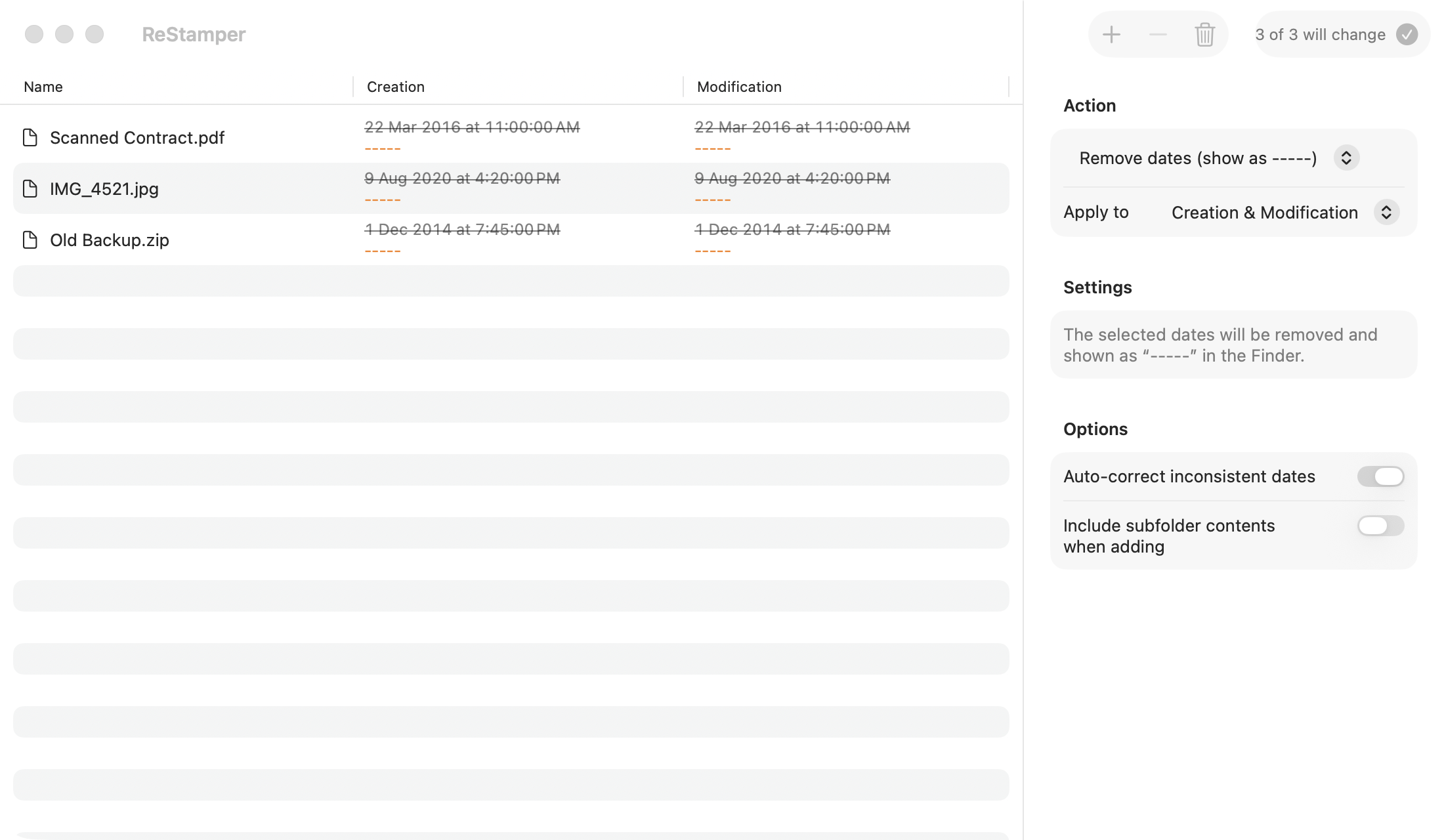This screenshot has width=1444, height=840.
Task: Select the IMG_4521.jpg file name
Action: [104, 189]
